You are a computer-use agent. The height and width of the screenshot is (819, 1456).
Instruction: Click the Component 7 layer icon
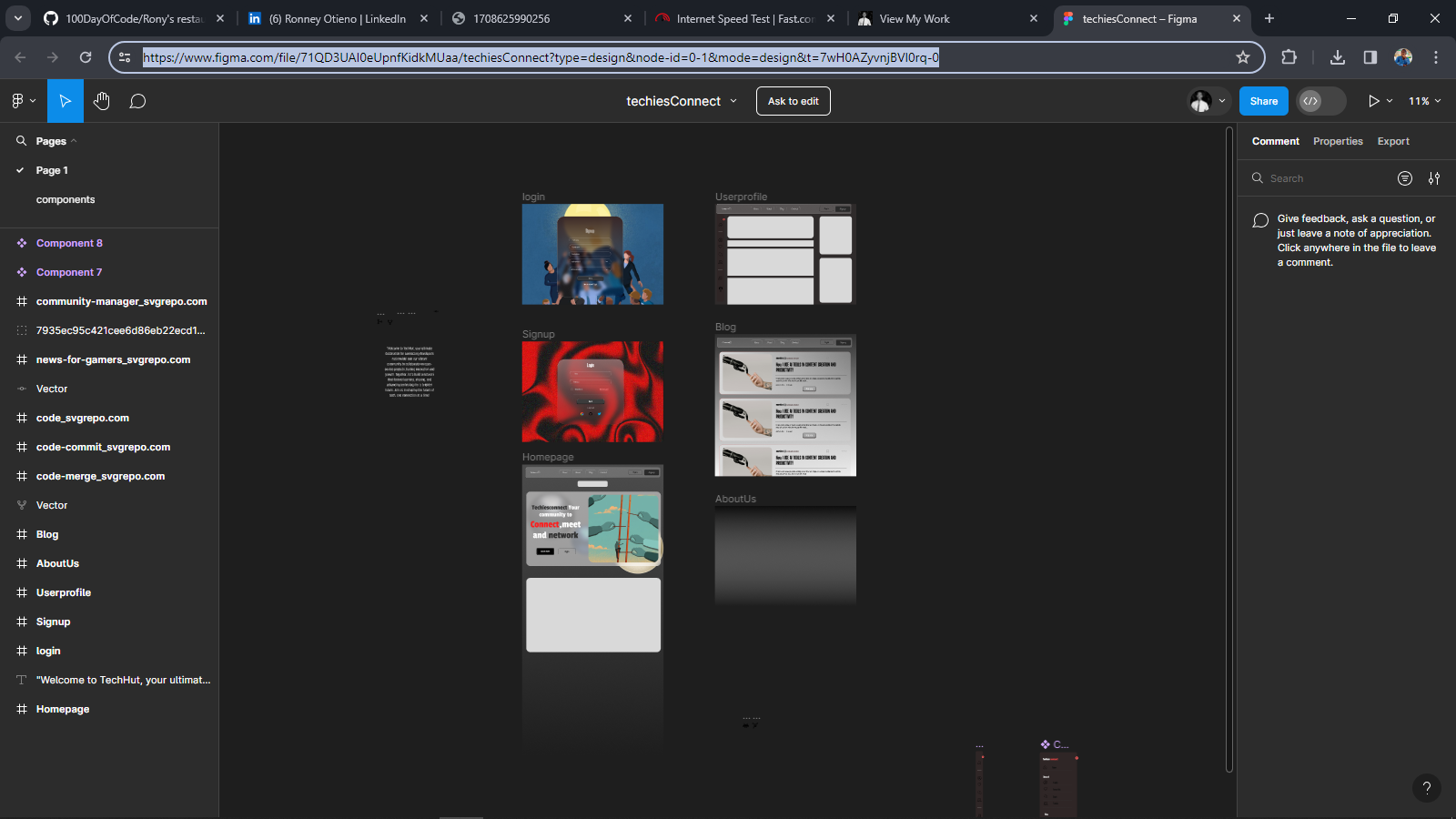tap(22, 272)
